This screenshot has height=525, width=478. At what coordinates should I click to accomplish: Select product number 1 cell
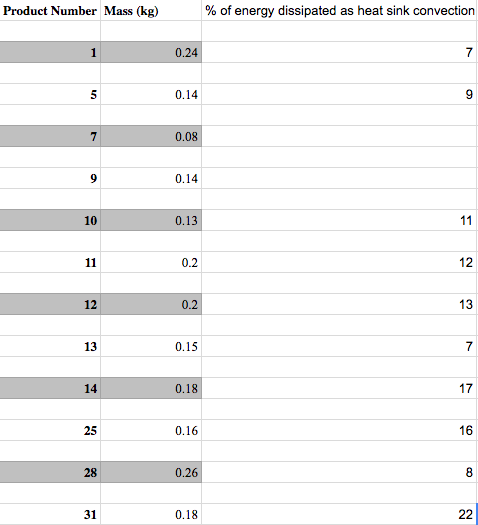(50, 52)
